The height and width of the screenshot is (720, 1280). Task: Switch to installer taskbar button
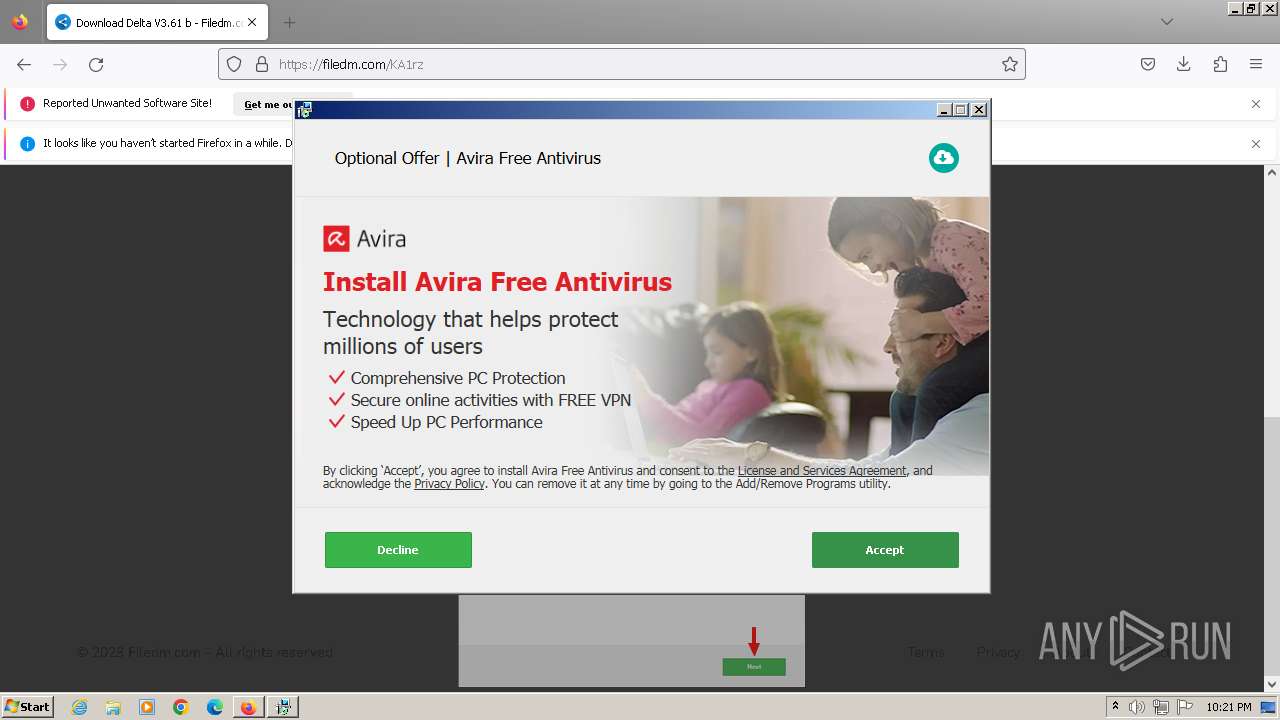(x=284, y=707)
